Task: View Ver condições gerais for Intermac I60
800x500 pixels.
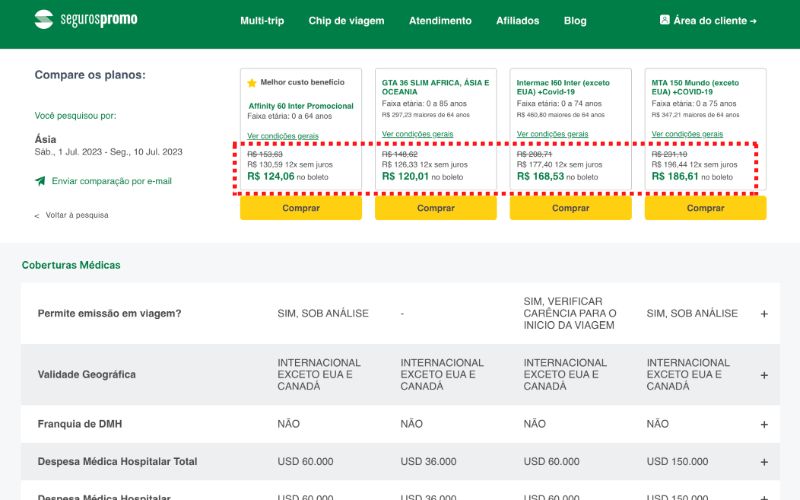Action: pos(552,134)
